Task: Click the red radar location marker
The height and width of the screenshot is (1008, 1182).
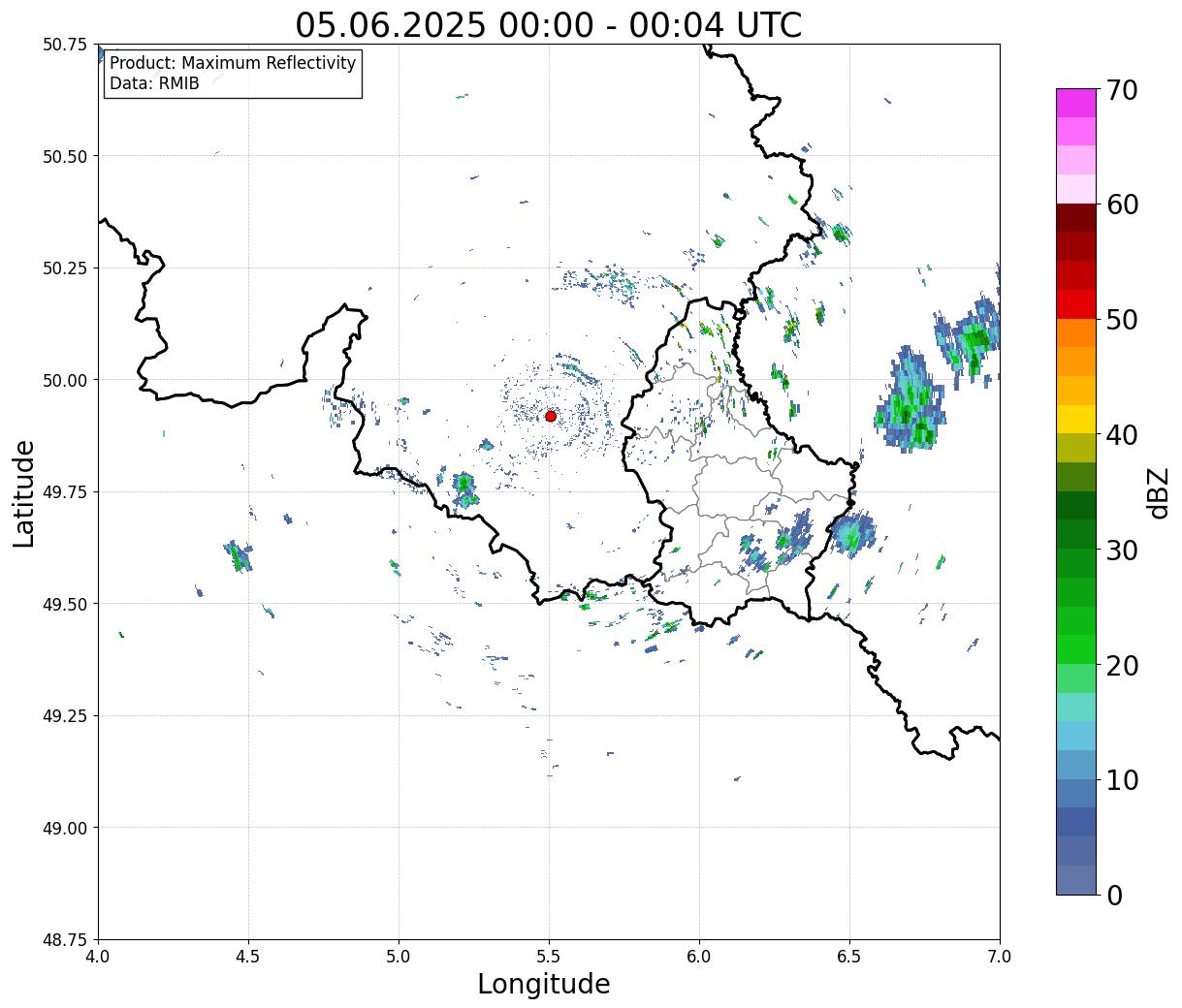Action: (551, 416)
